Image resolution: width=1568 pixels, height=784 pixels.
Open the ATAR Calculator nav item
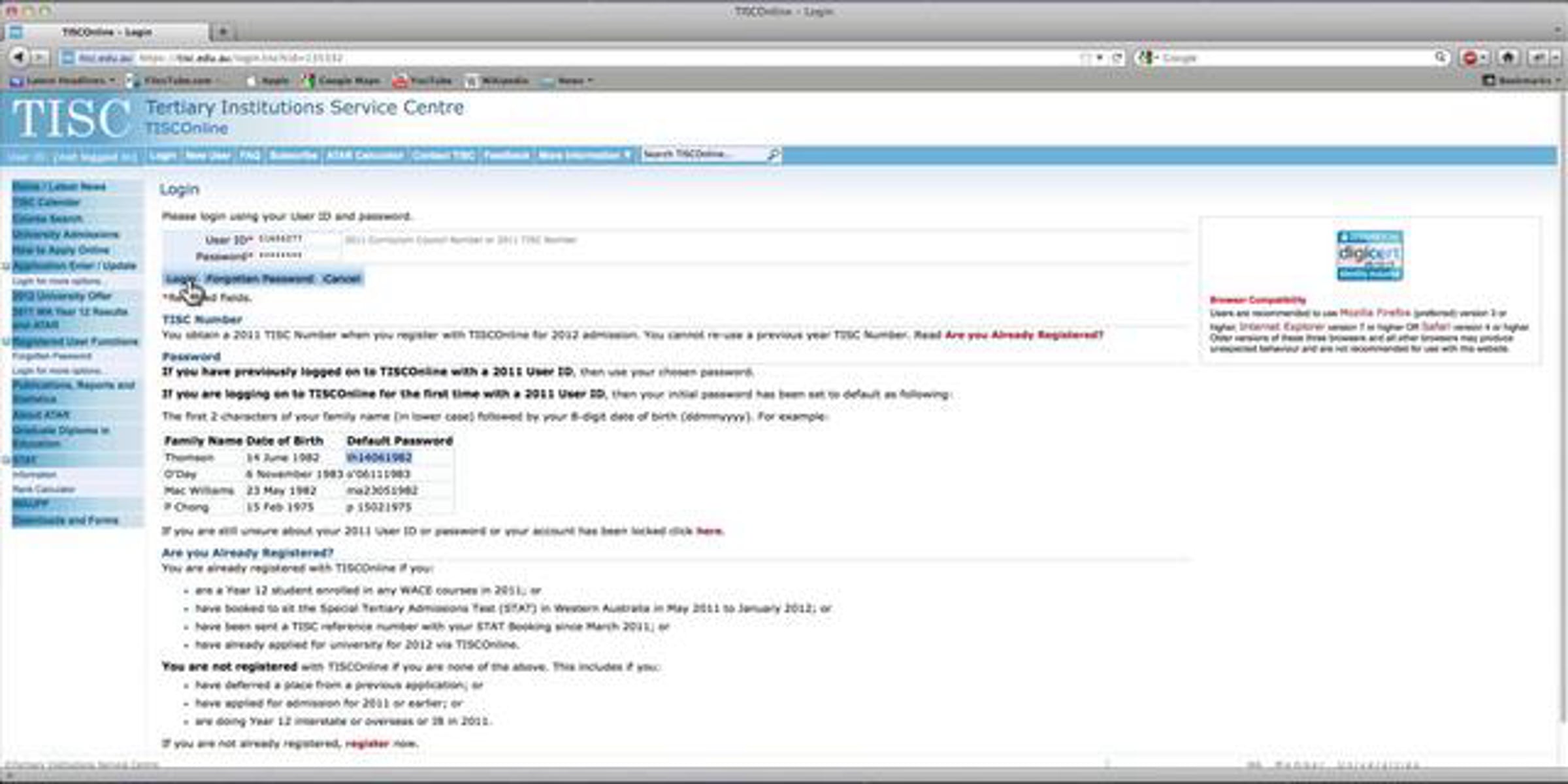tap(365, 155)
